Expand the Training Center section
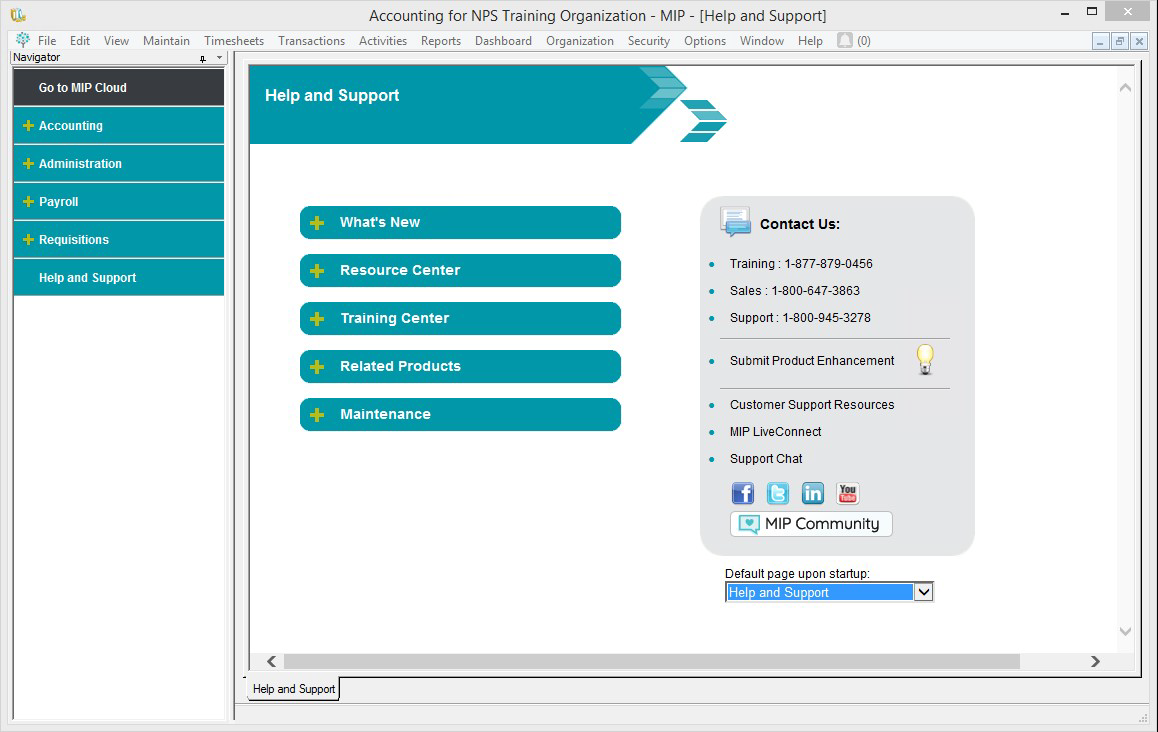This screenshot has height=732, width=1158. 460,318
